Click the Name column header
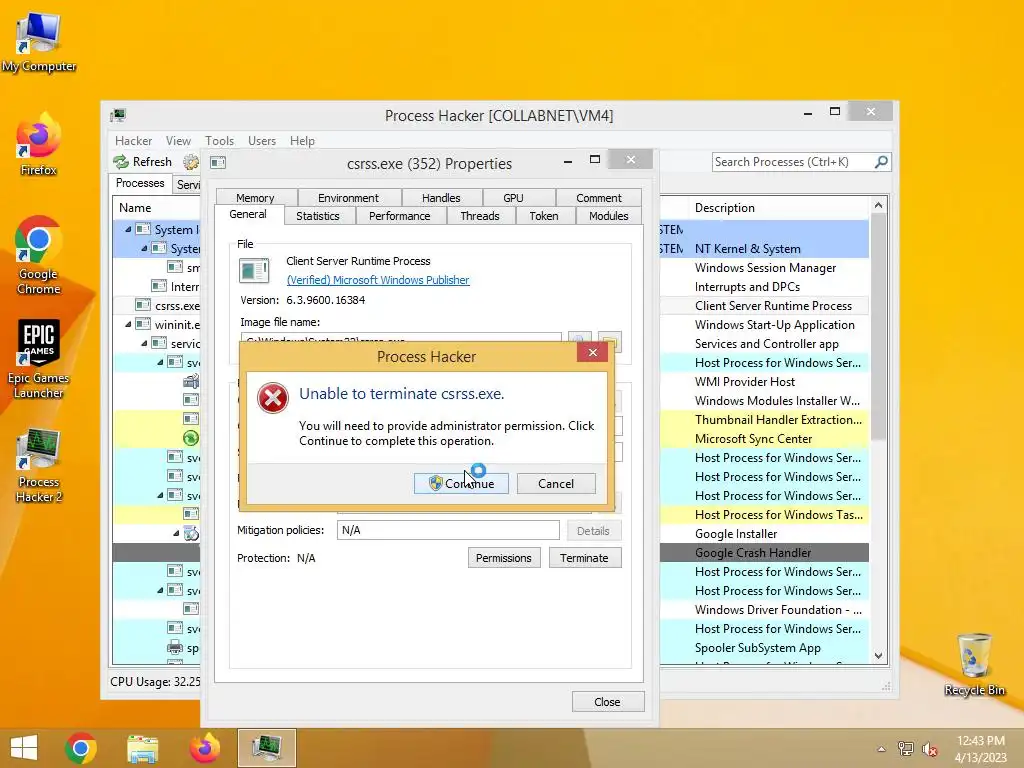Screen dimensions: 1024x768 pos(157,208)
